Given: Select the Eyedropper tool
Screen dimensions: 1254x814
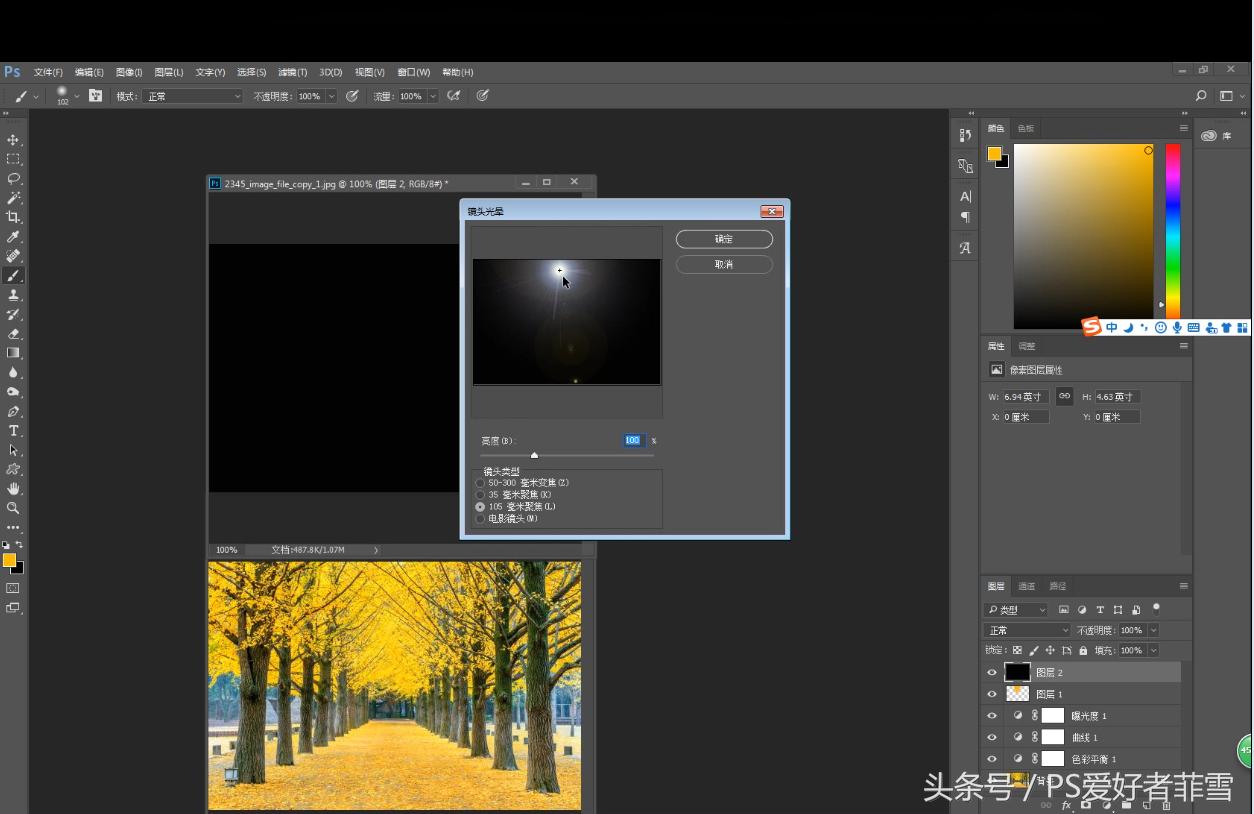Looking at the screenshot, I should 13,237.
